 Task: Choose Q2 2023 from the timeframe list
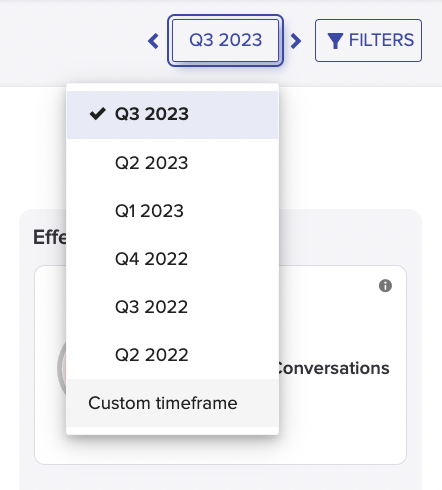tap(172, 163)
